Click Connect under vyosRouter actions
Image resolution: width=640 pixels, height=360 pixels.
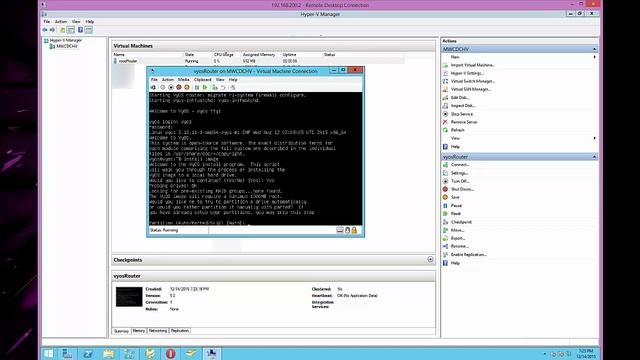(x=460, y=164)
